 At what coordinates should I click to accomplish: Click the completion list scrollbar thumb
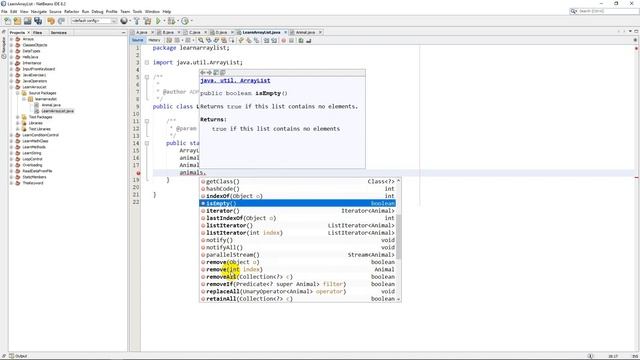398,237
